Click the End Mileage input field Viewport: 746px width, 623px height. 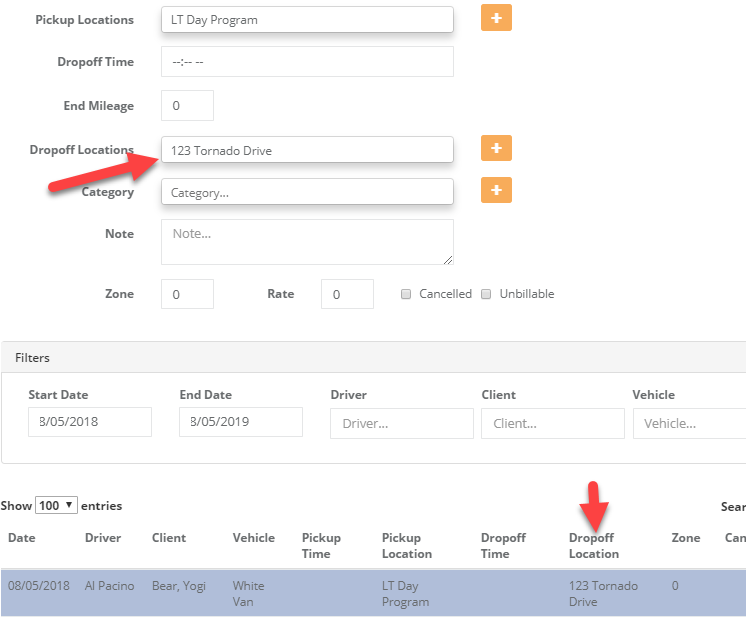187,105
